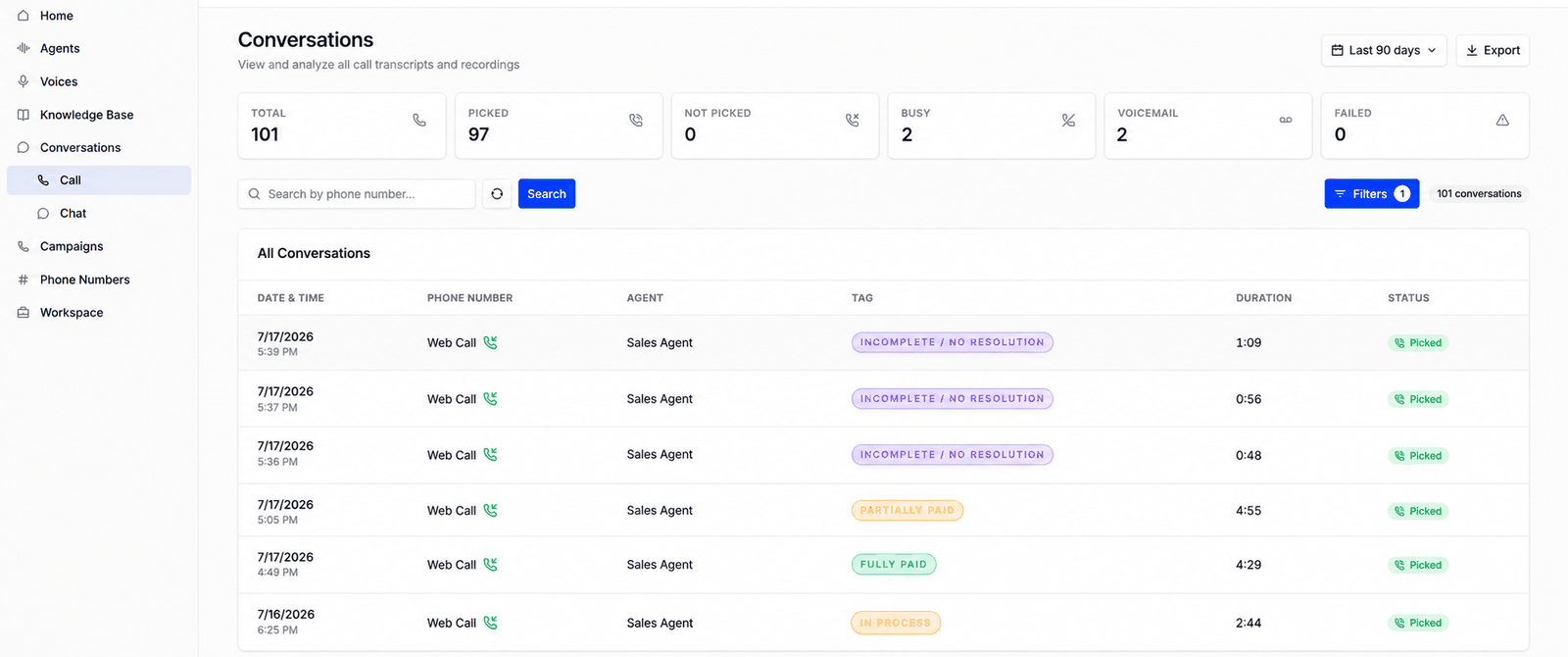The image size is (1568, 657).
Task: Click the phone-off icon in Busy card
Action: click(1069, 120)
